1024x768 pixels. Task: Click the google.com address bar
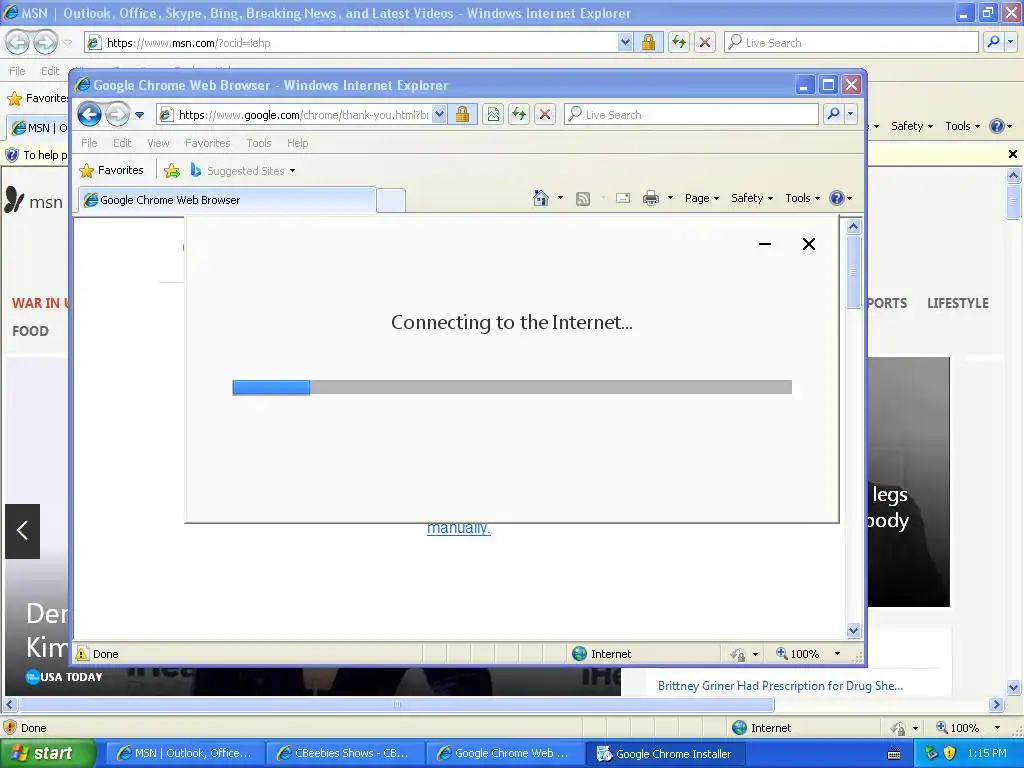click(294, 115)
